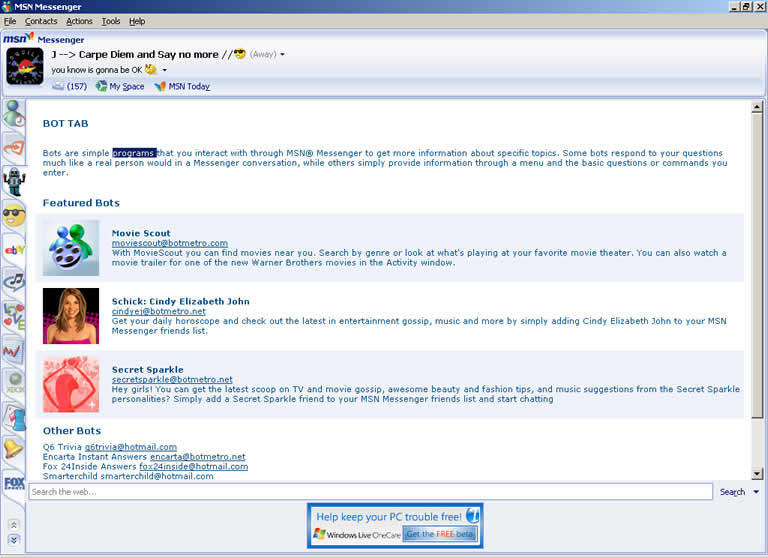Open the Actions menu

pyautogui.click(x=79, y=21)
